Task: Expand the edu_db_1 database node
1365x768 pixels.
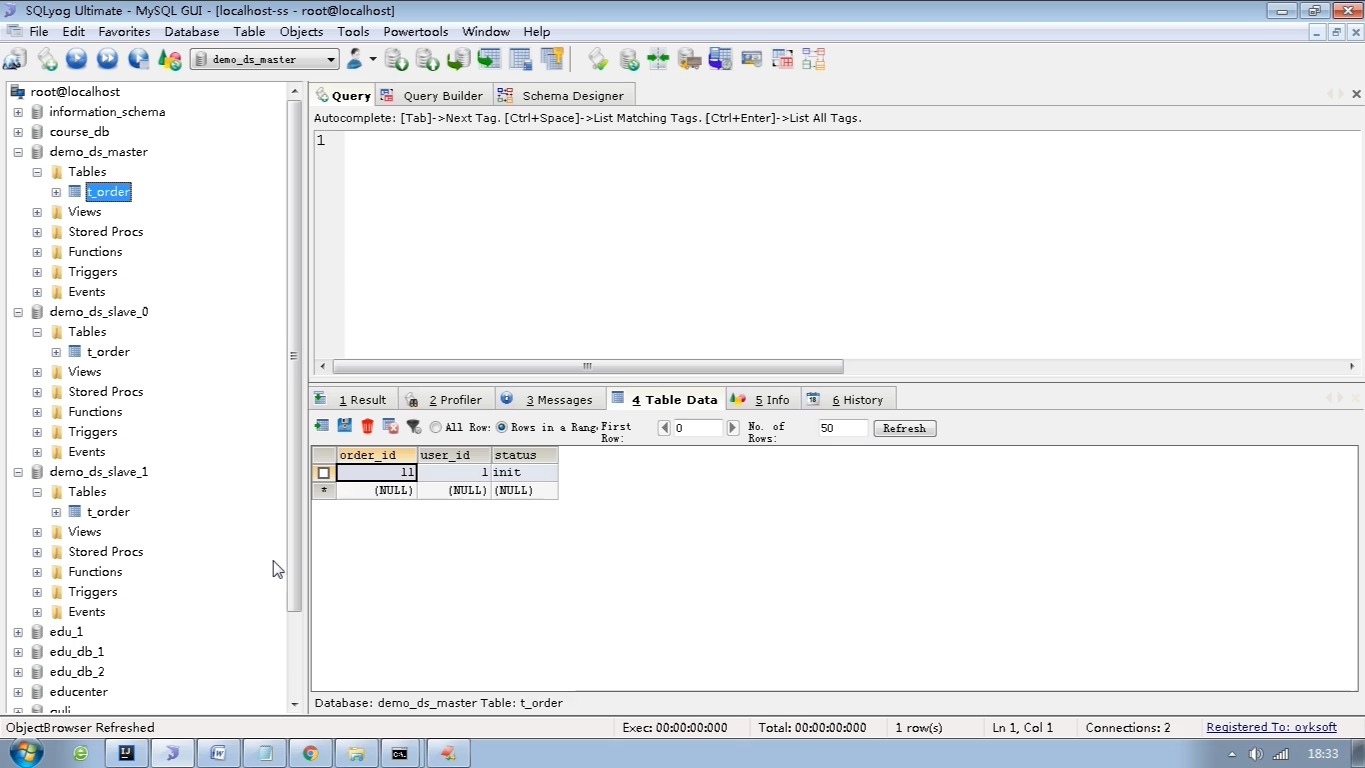Action: pos(18,652)
